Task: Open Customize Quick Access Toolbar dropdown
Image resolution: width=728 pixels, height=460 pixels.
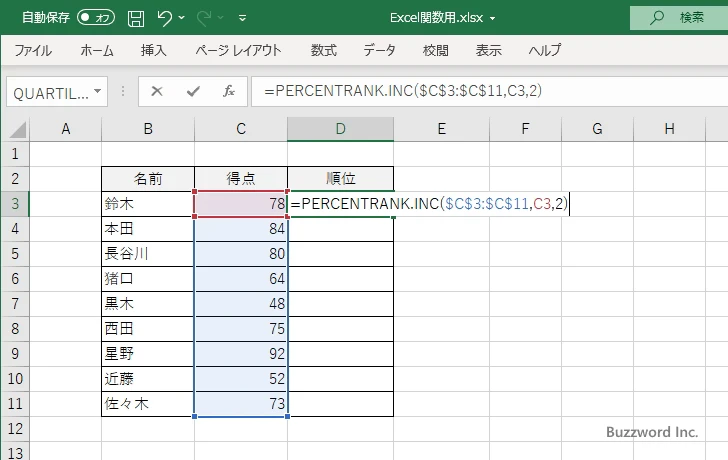Action: (242, 18)
